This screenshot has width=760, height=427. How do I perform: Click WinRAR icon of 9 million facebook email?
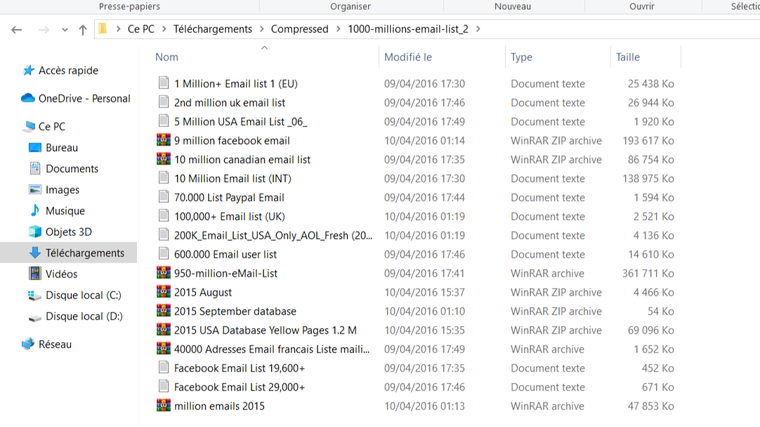click(163, 140)
